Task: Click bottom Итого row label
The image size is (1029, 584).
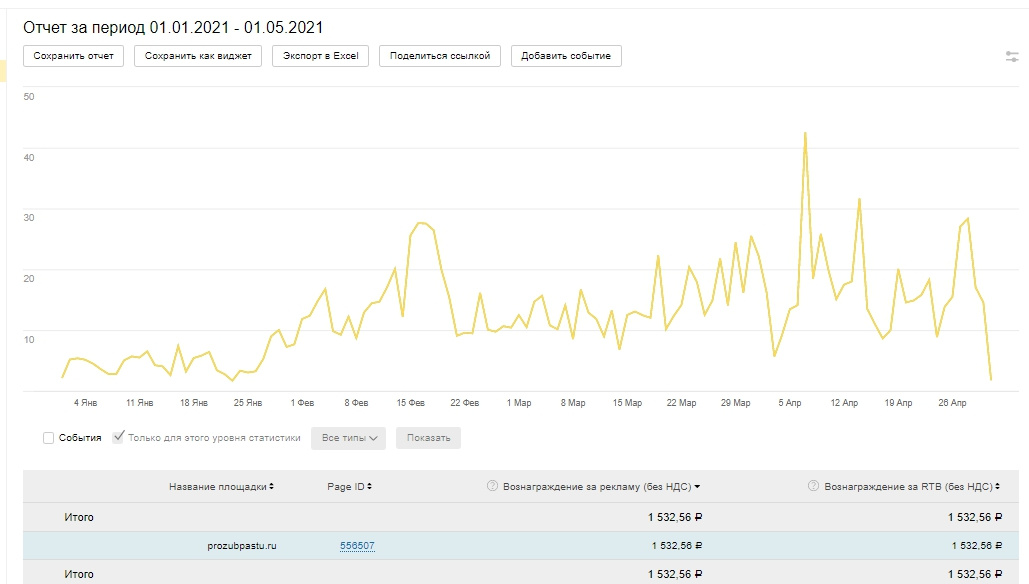Action: tap(79, 574)
